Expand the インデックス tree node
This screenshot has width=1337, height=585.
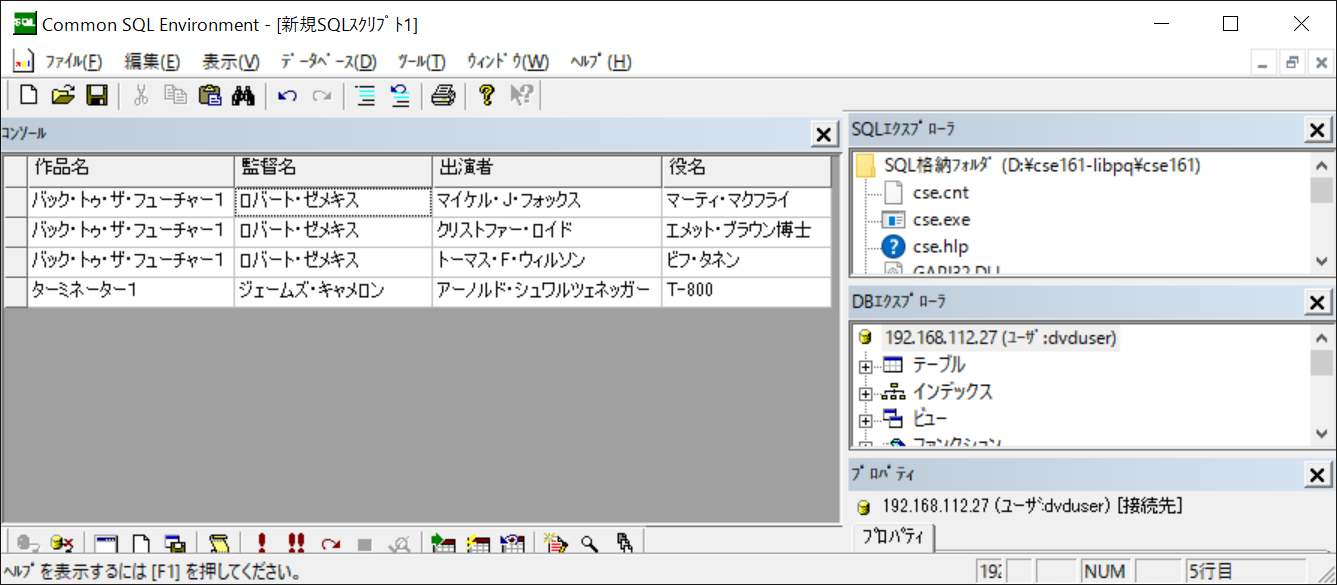click(x=866, y=393)
